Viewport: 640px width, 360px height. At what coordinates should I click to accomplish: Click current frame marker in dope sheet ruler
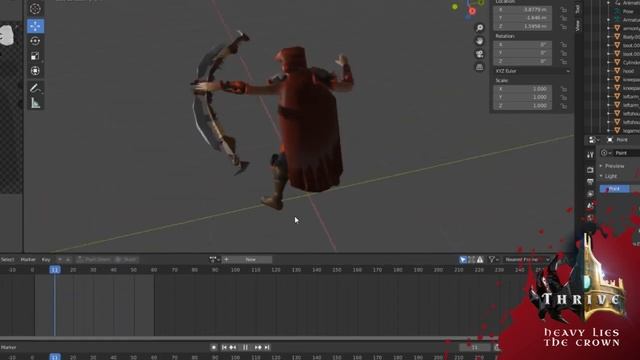55,270
